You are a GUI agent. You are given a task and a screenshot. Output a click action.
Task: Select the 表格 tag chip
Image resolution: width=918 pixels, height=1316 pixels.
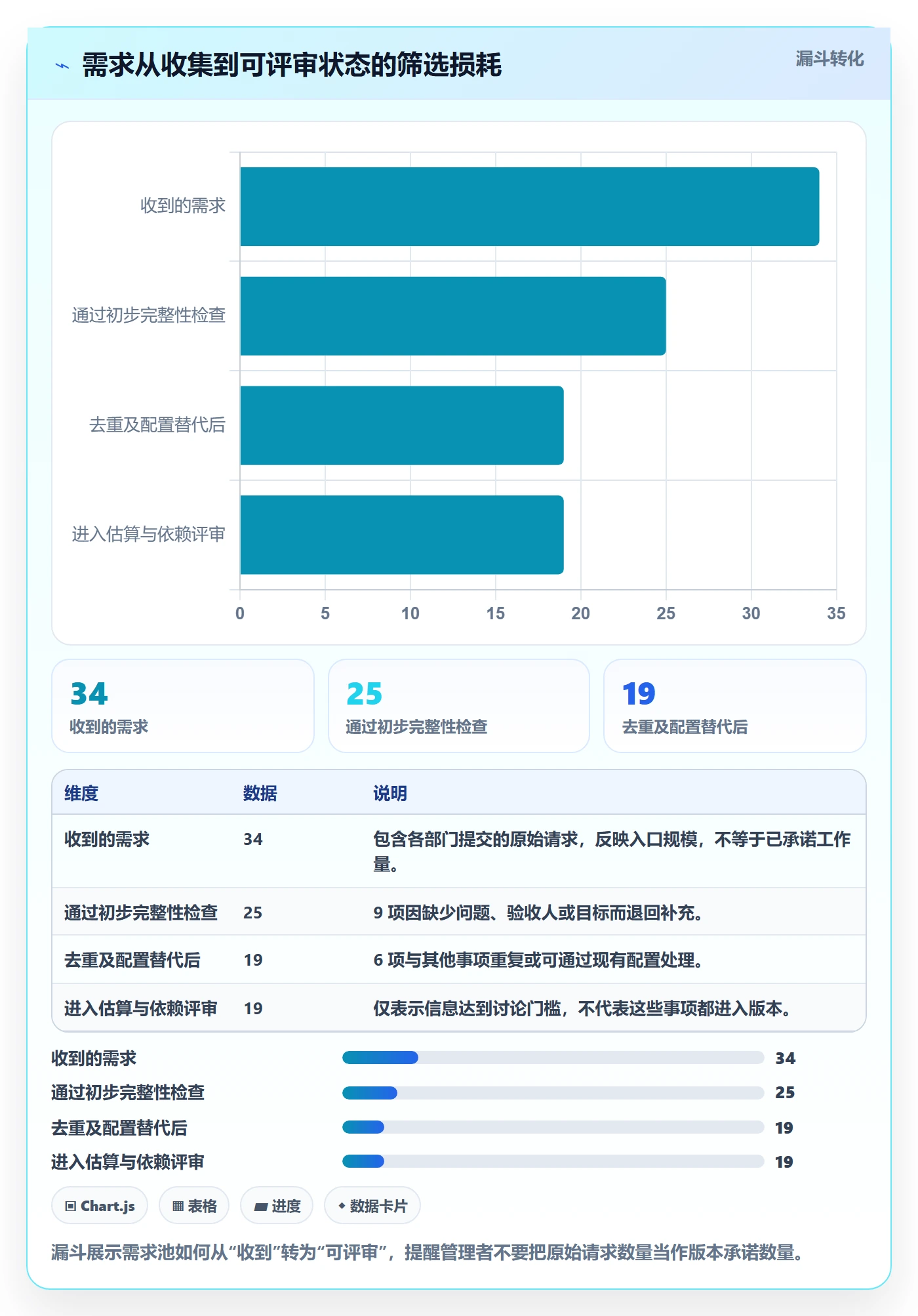(194, 1206)
